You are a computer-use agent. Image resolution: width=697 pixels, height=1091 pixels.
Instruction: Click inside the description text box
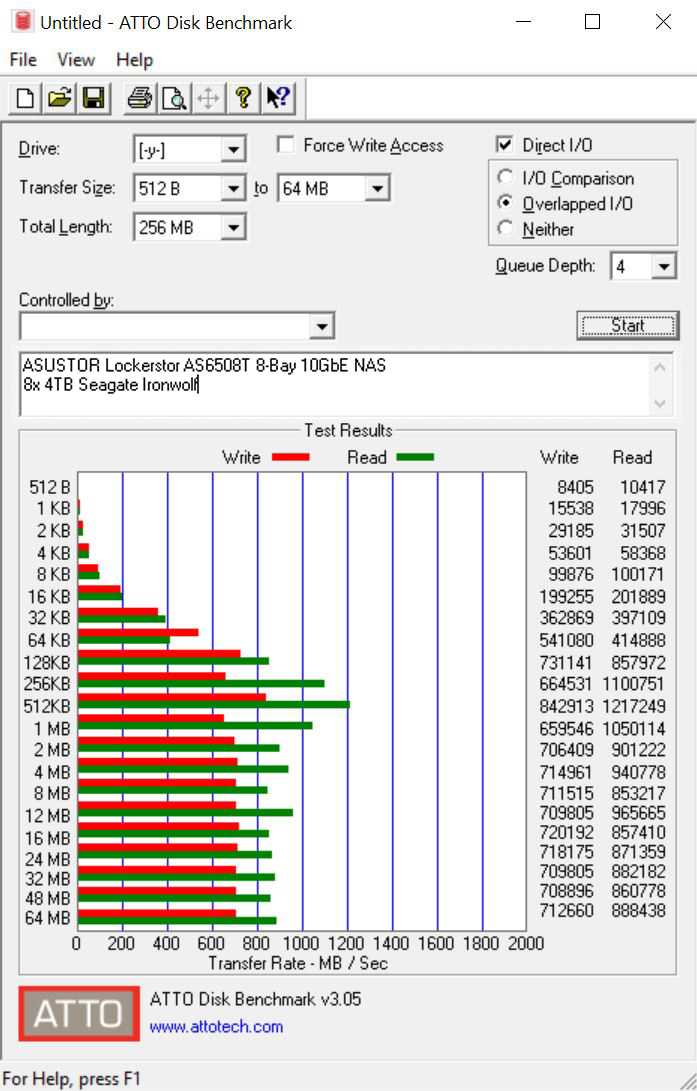[334, 385]
